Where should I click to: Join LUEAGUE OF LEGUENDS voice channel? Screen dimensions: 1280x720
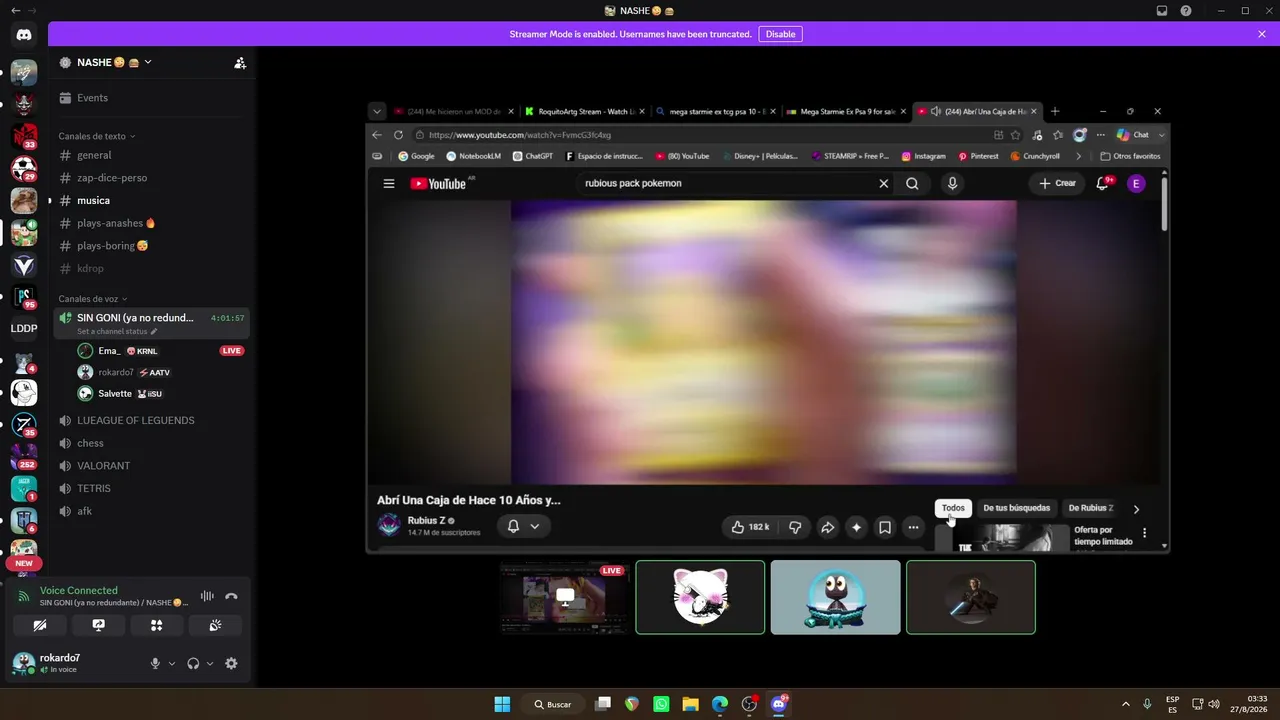pos(152,420)
